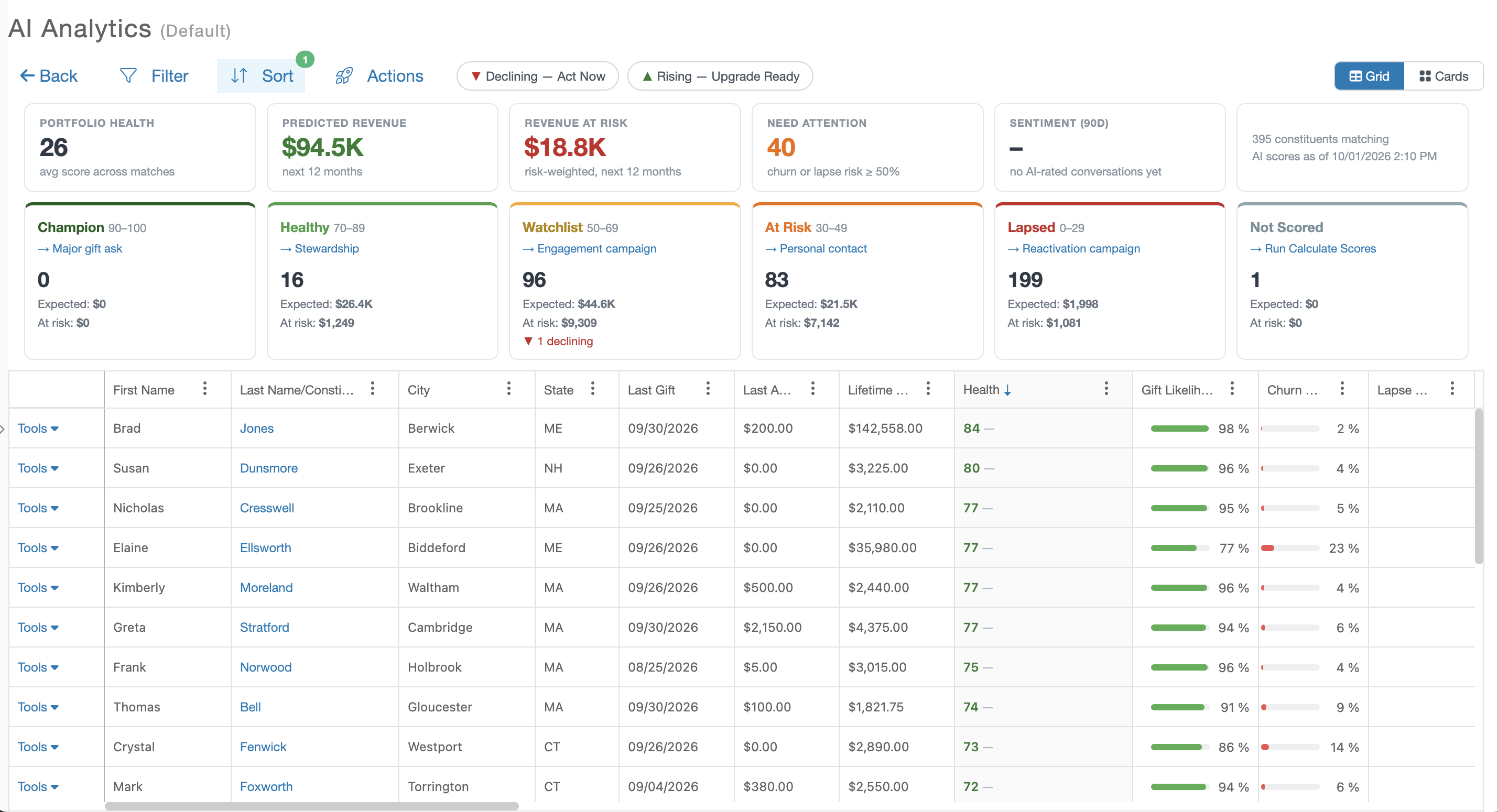
Task: Click the table horizontal scrollbar
Action: pos(312,806)
